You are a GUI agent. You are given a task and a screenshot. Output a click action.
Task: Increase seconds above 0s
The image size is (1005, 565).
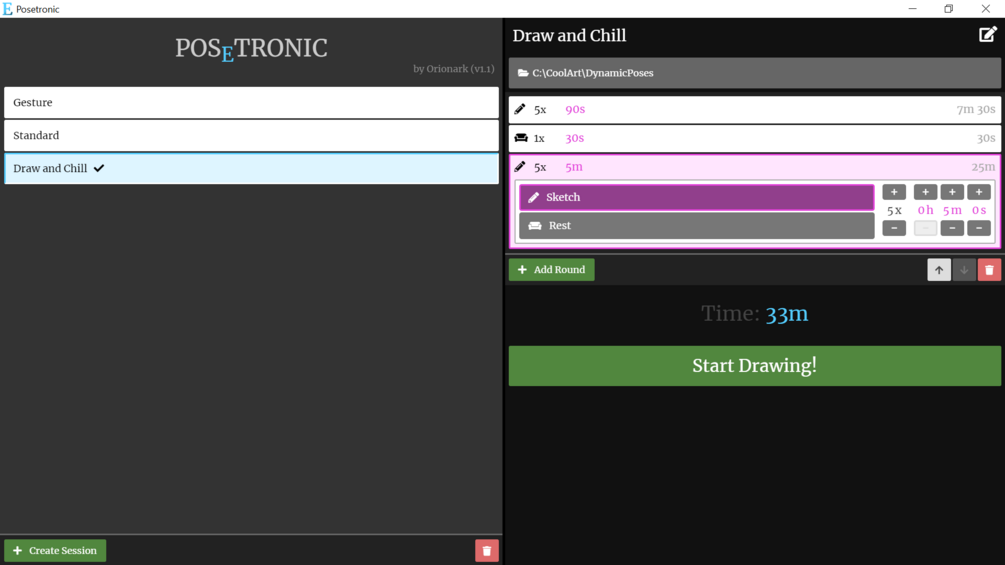coord(979,192)
